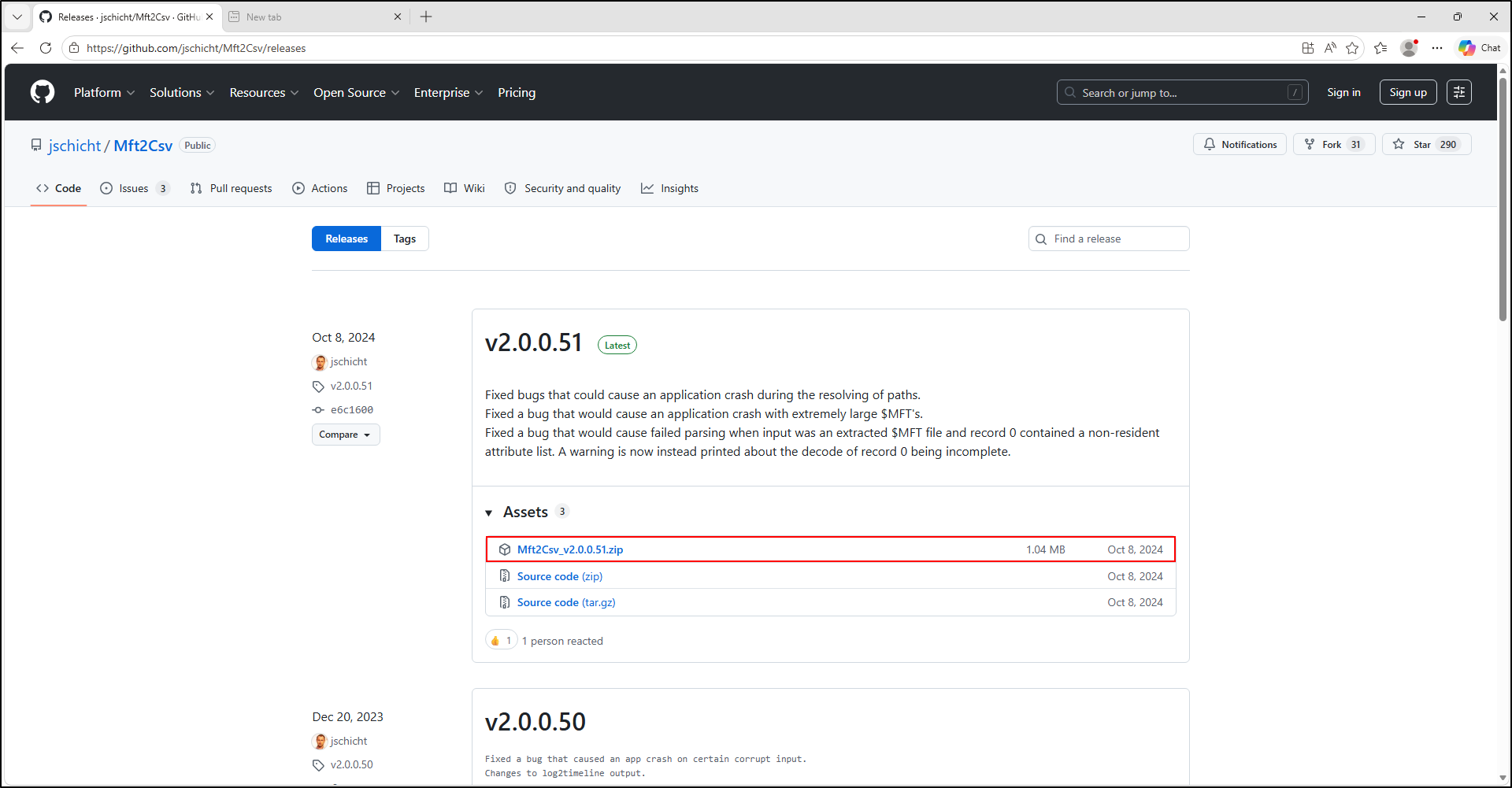Expand the Resources menu

(264, 92)
